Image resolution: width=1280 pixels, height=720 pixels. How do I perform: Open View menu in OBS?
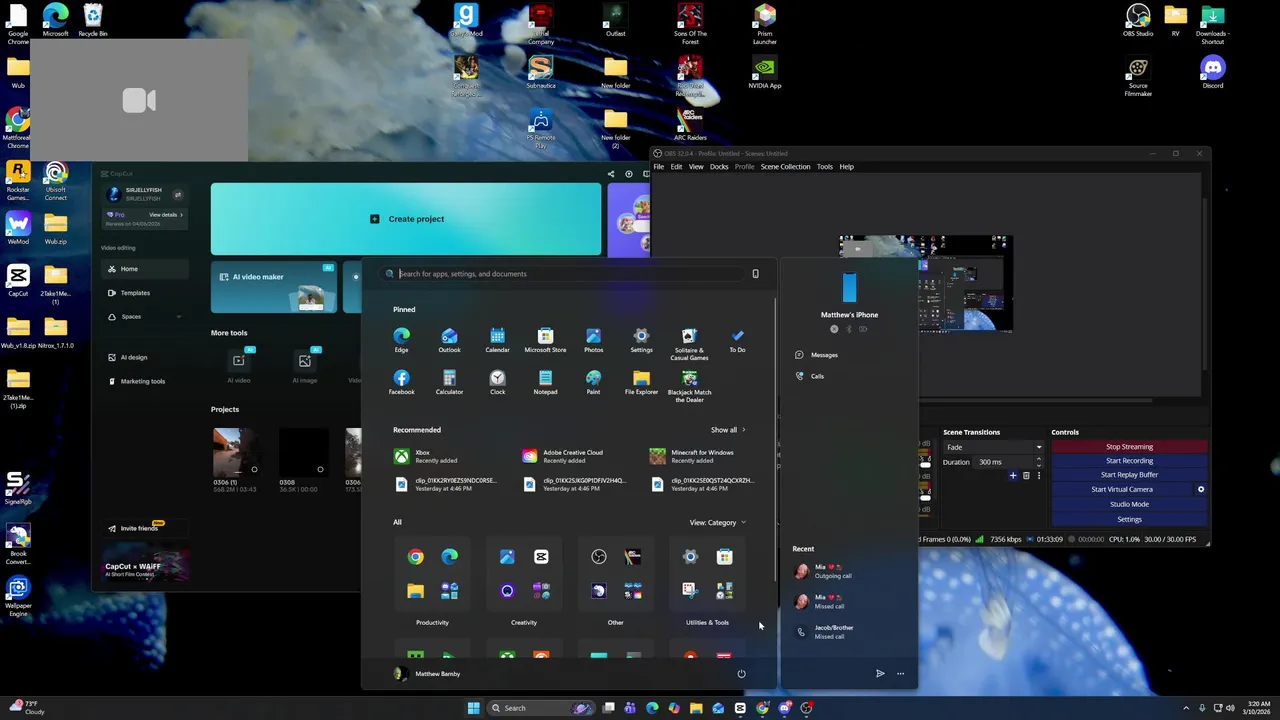[696, 167]
